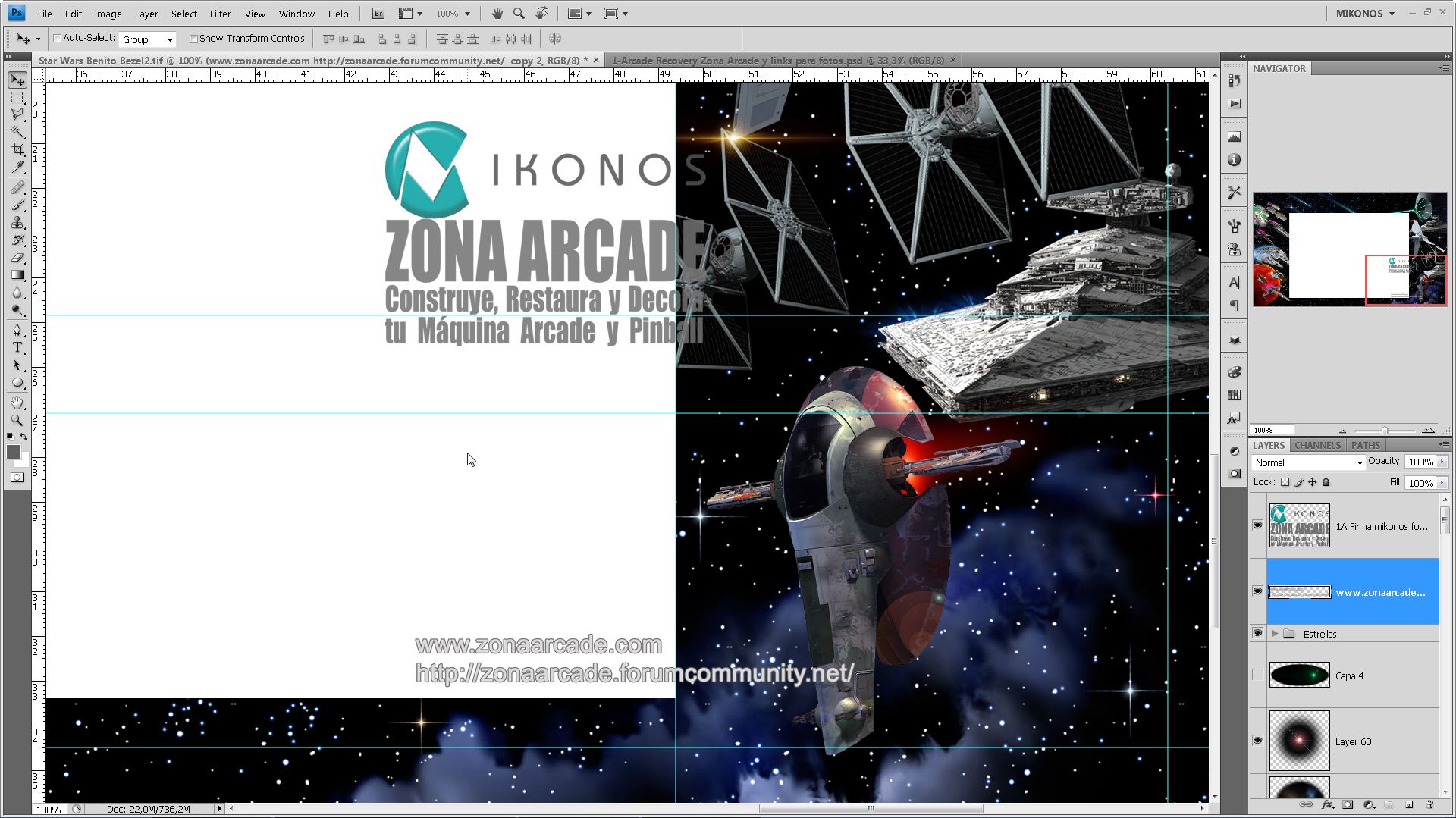This screenshot has width=1456, height=818.
Task: Activate the Magic Wand tool
Action: pos(17,132)
